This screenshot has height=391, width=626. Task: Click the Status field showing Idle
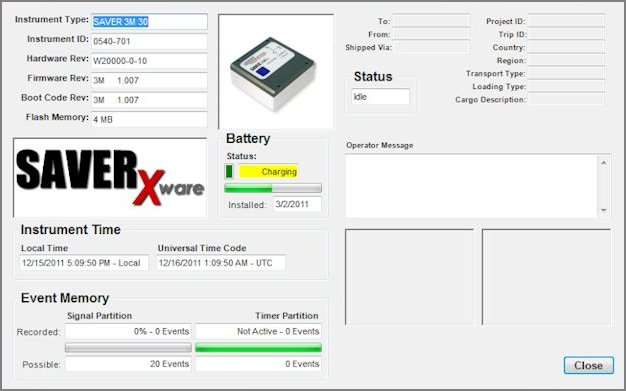click(x=380, y=97)
